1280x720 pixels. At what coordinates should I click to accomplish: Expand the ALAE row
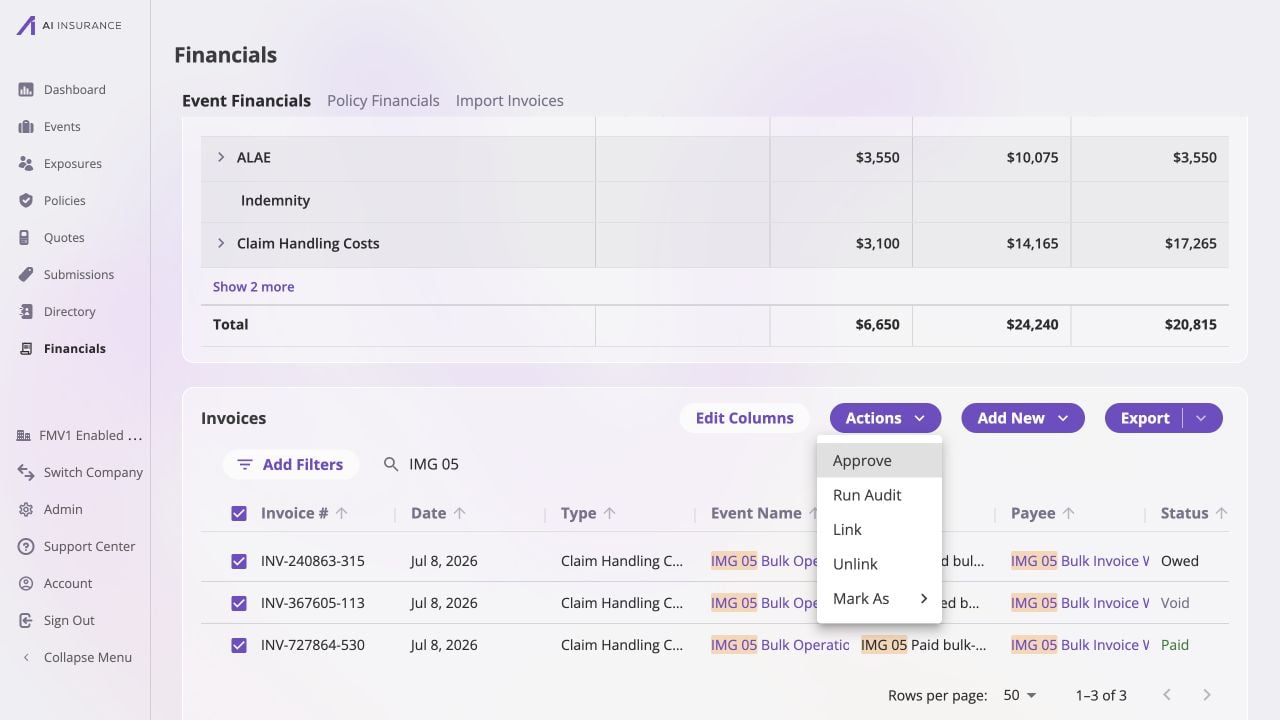pos(221,158)
